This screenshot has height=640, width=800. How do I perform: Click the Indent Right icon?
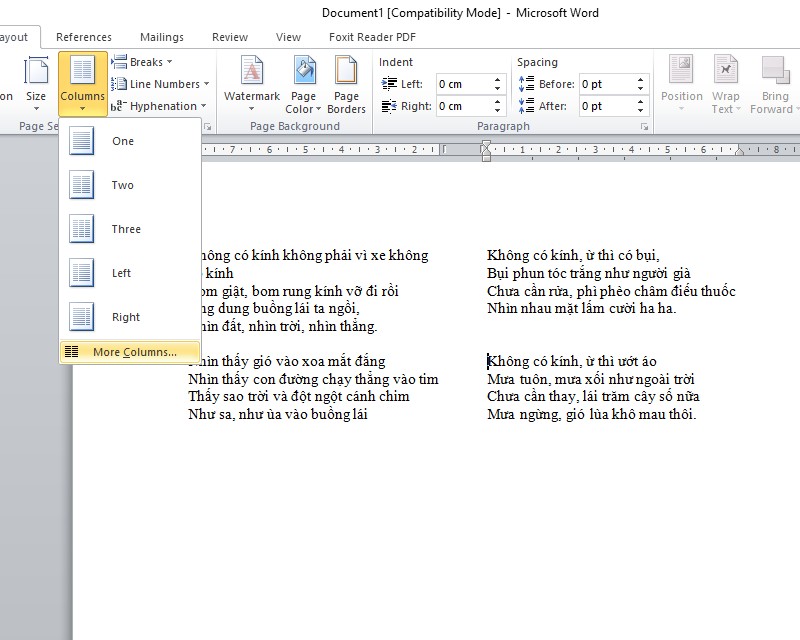(x=389, y=106)
